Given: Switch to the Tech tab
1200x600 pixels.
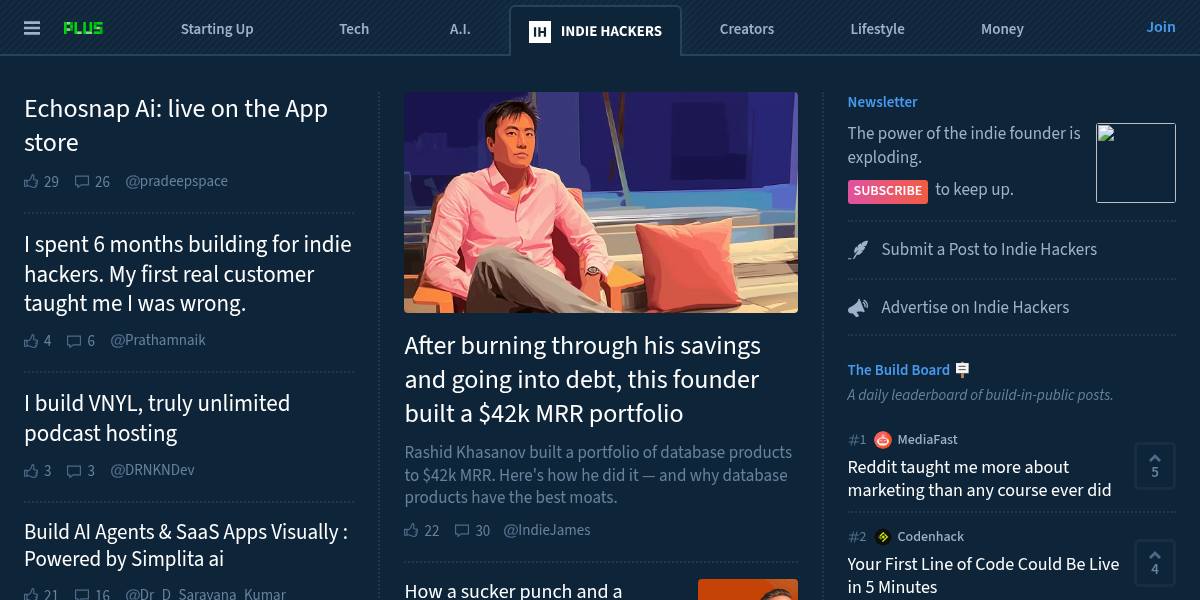Looking at the screenshot, I should point(354,29).
